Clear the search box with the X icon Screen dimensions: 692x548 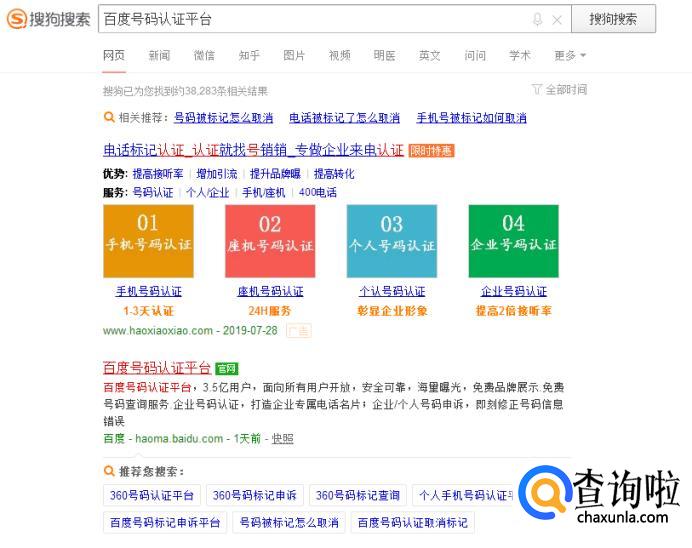click(x=557, y=20)
